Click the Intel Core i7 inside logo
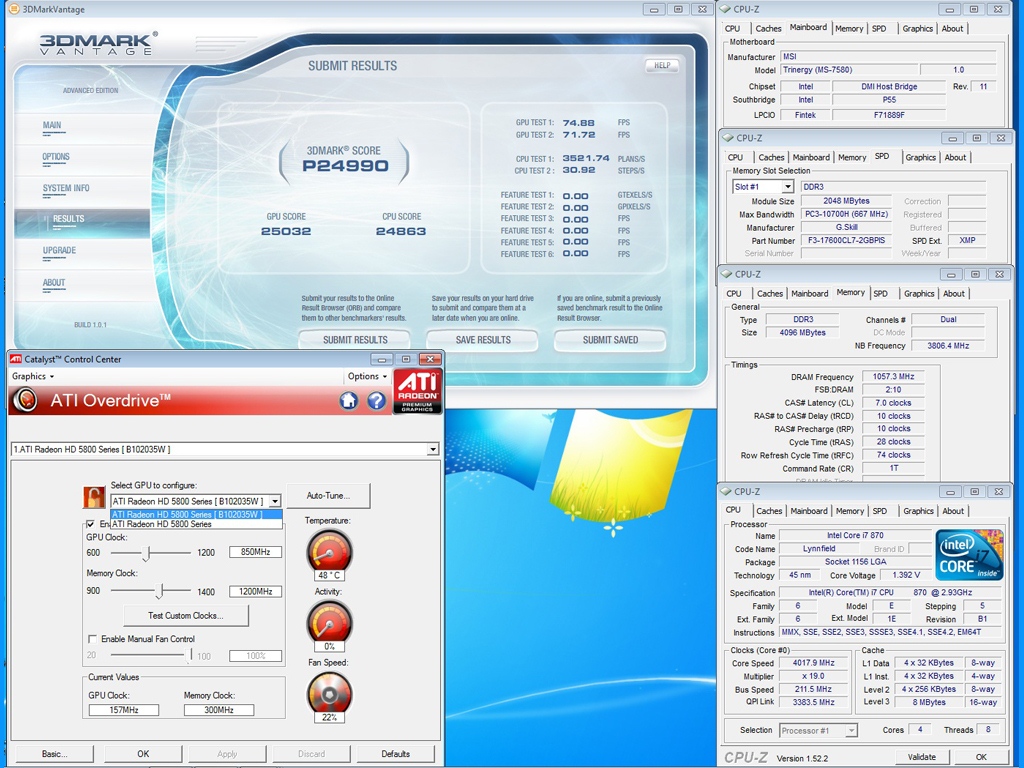The width and height of the screenshot is (1024, 768). click(x=968, y=554)
